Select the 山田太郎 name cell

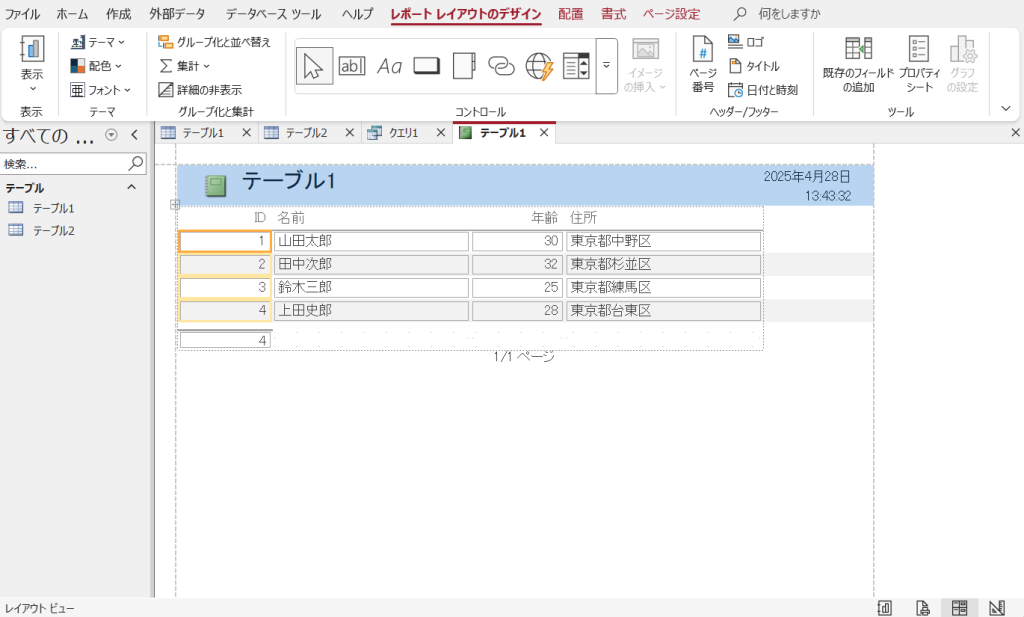(371, 241)
